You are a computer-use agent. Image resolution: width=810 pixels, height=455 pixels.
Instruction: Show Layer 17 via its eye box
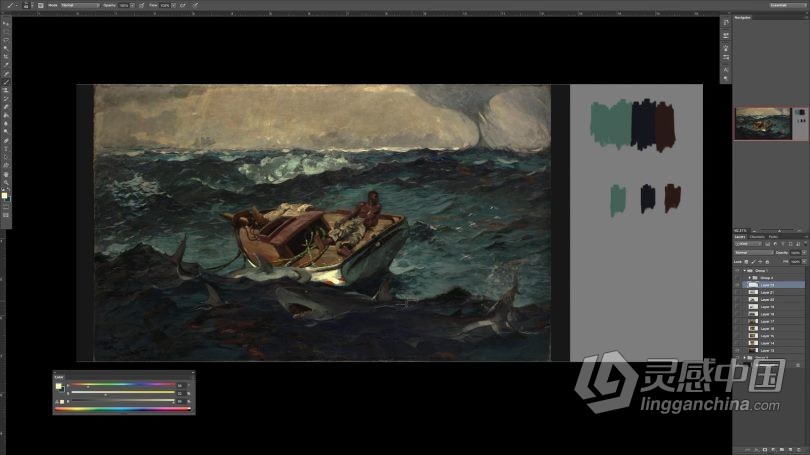[x=737, y=321]
